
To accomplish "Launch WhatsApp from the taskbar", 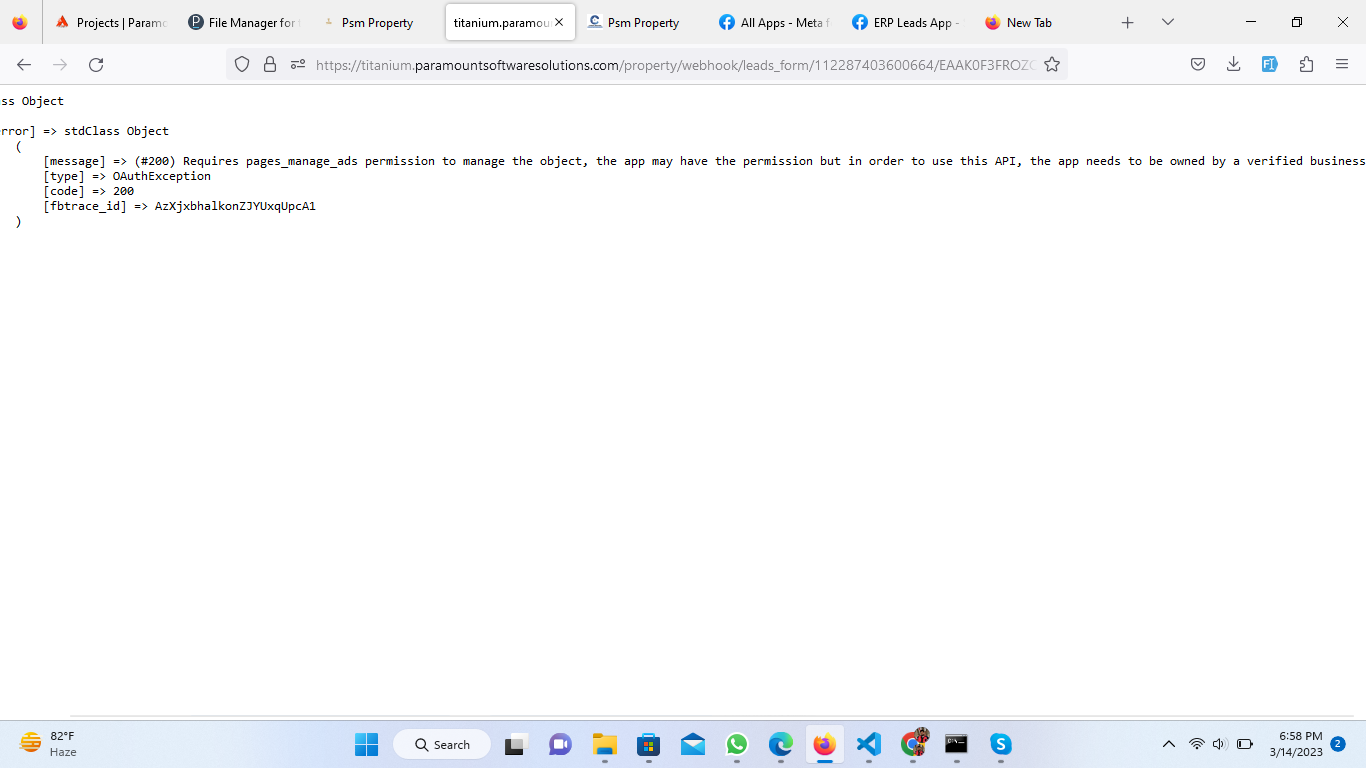I will click(737, 744).
